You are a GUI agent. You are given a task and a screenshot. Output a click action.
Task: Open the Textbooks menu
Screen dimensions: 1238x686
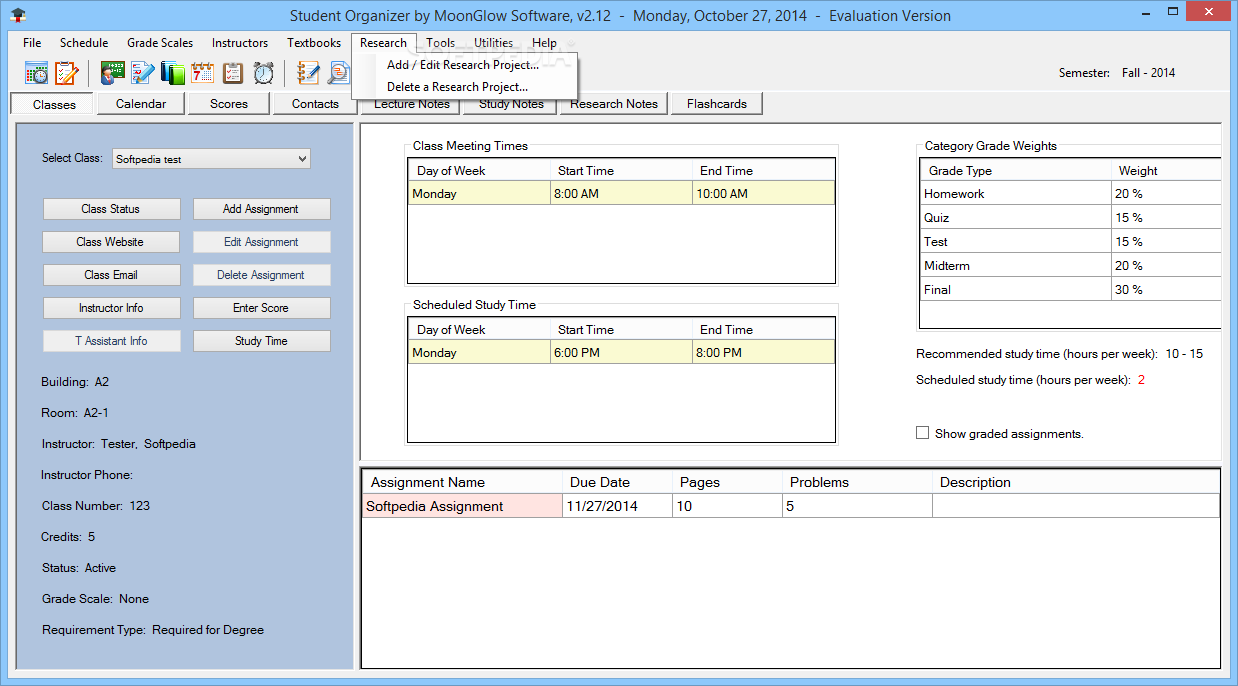click(x=314, y=43)
